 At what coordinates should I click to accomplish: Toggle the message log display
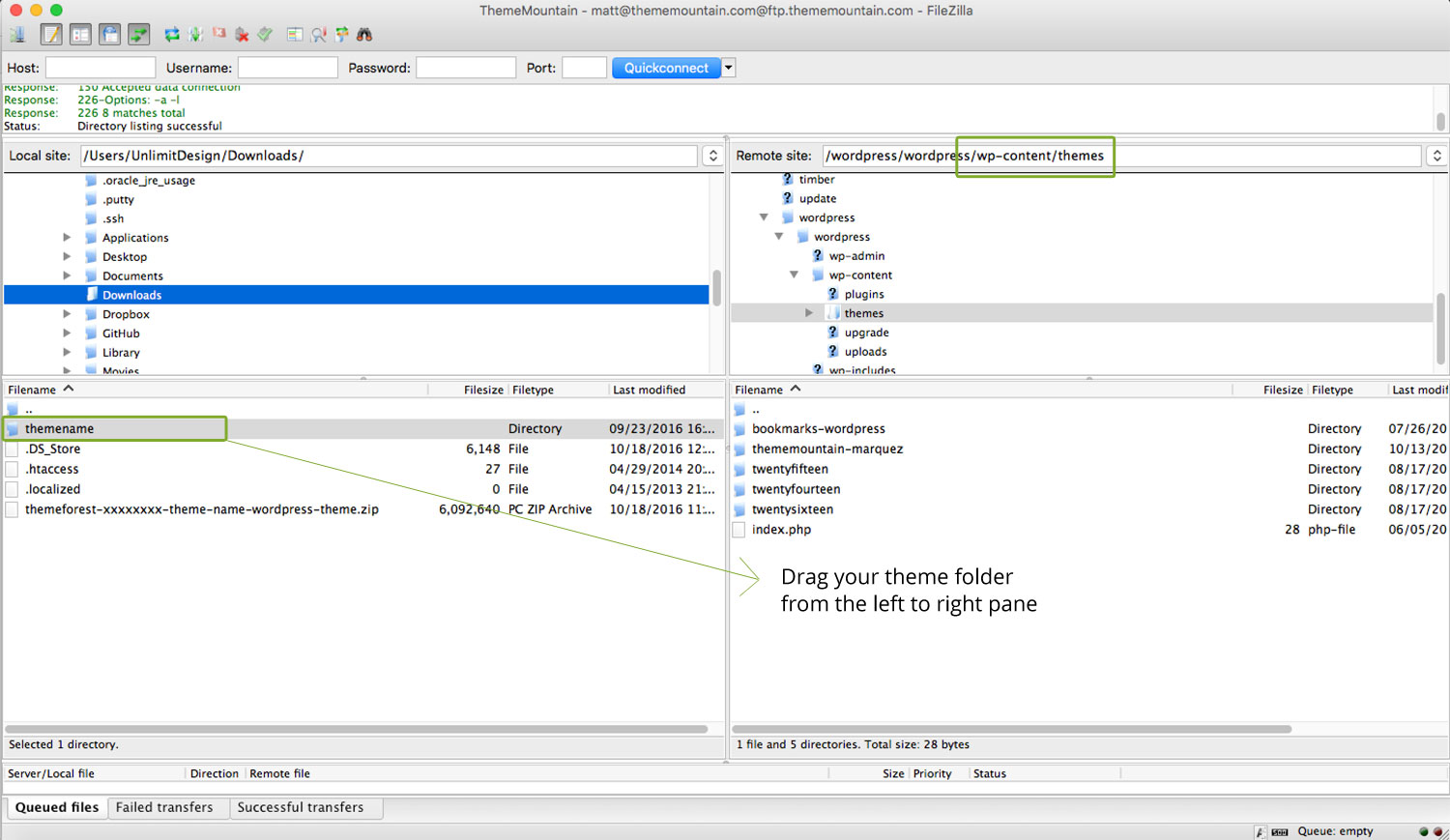click(51, 35)
